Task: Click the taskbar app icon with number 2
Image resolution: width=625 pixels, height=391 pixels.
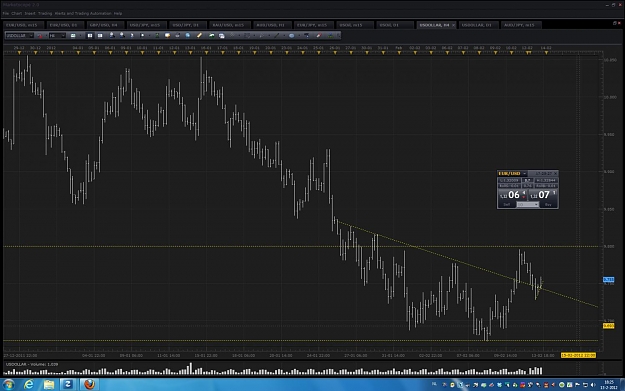Action: [68, 385]
